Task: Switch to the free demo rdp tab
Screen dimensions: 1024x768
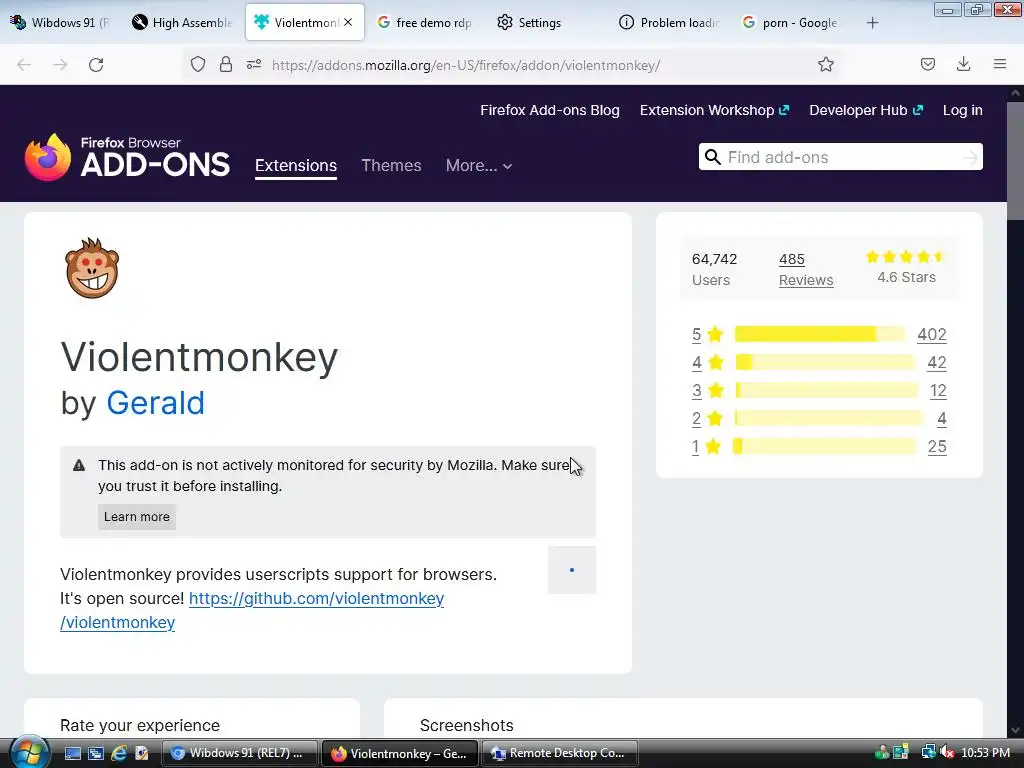Action: click(x=425, y=23)
